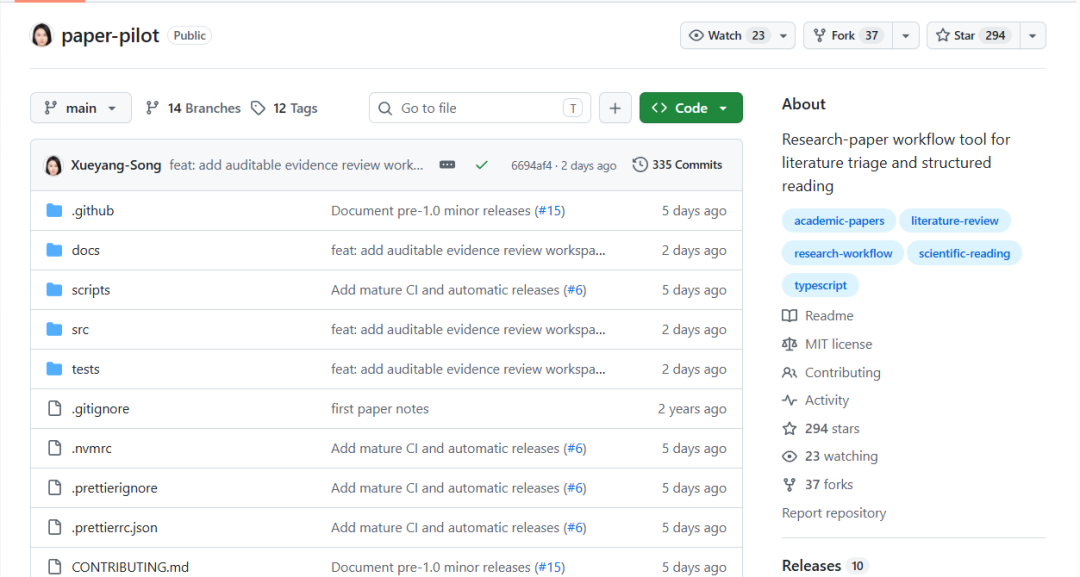Open the Activity link in About

[827, 400]
